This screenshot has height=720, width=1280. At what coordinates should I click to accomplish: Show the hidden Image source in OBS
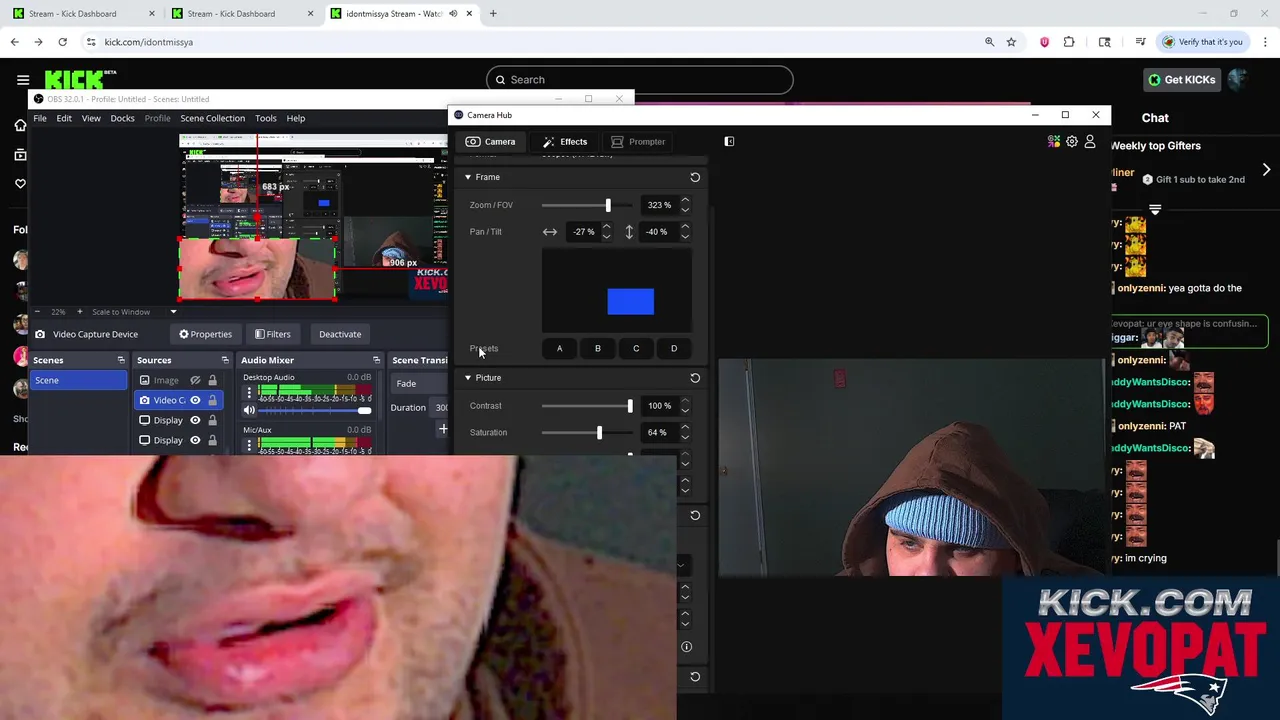(195, 380)
